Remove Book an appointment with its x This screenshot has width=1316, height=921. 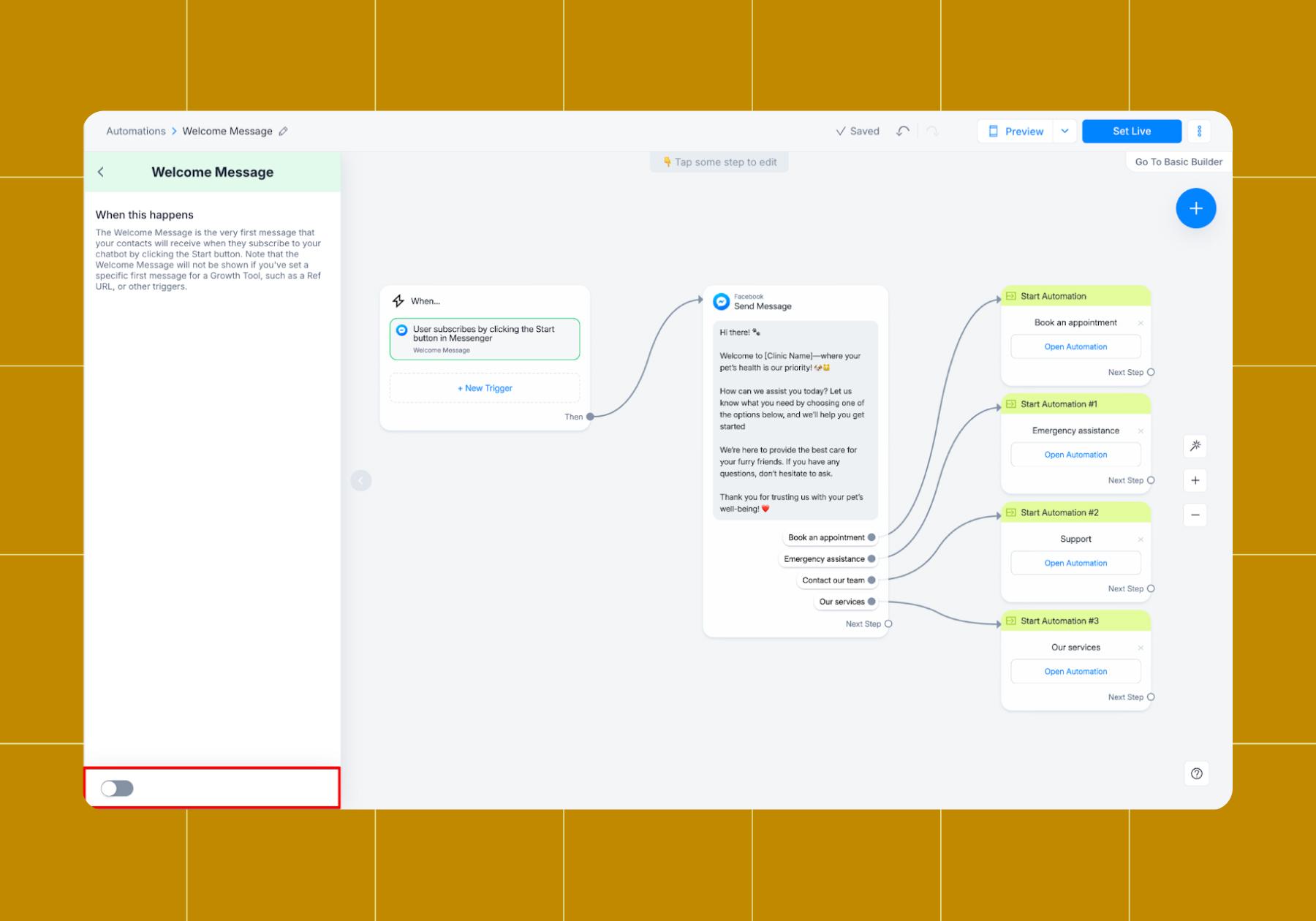[x=1140, y=323]
